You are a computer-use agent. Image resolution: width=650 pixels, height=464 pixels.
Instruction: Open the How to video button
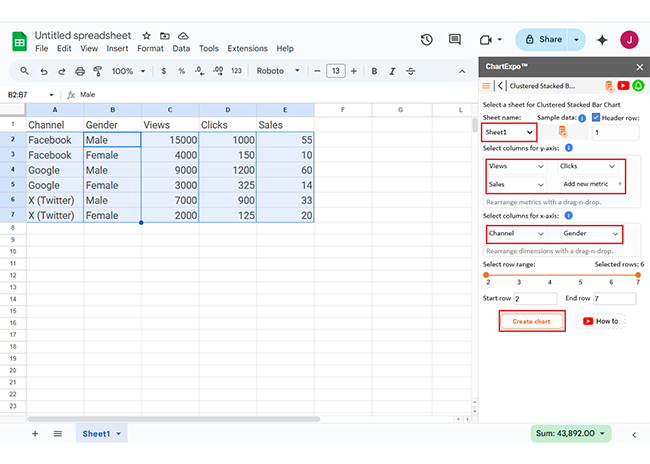600,321
